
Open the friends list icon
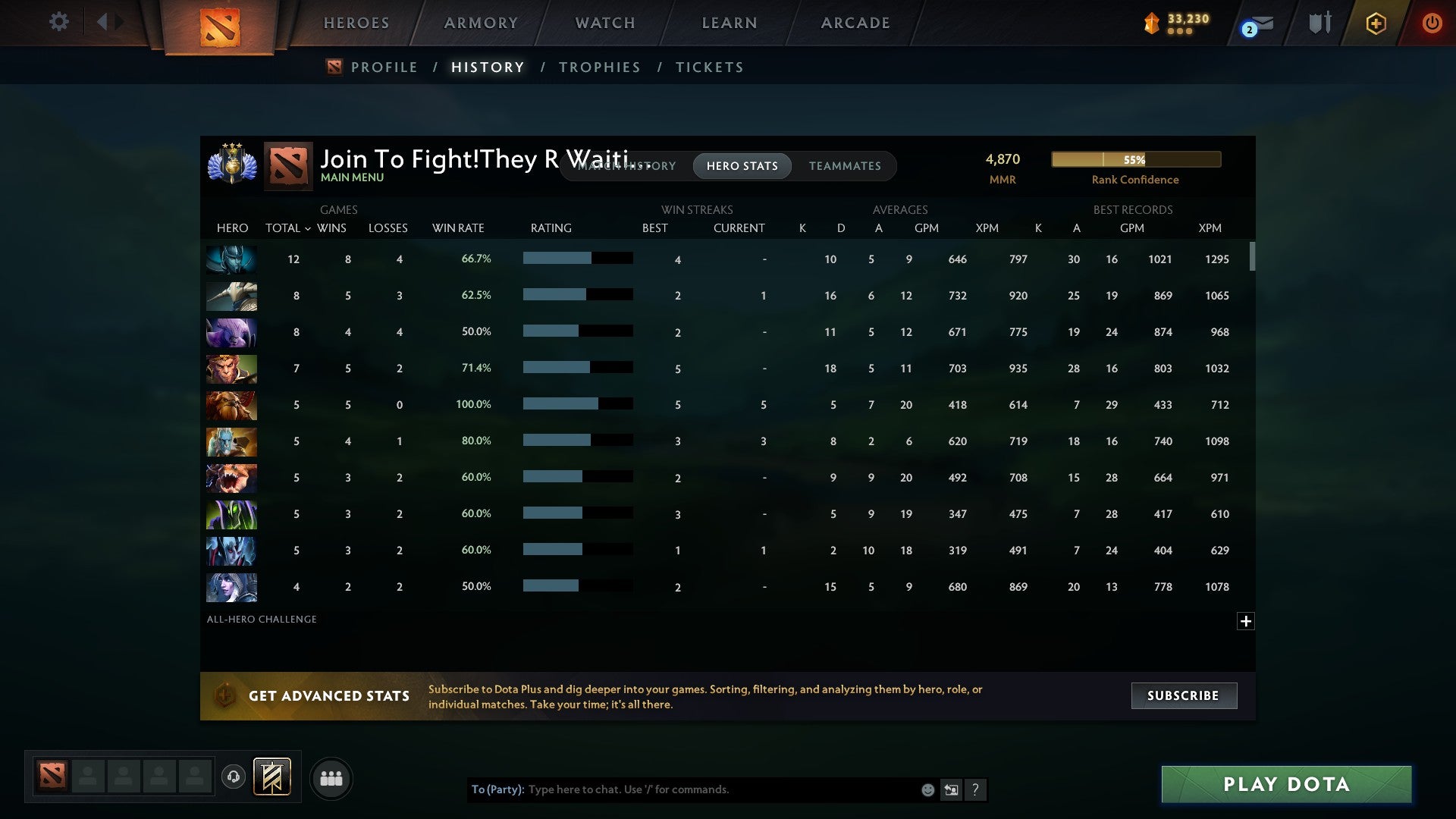coord(331,778)
